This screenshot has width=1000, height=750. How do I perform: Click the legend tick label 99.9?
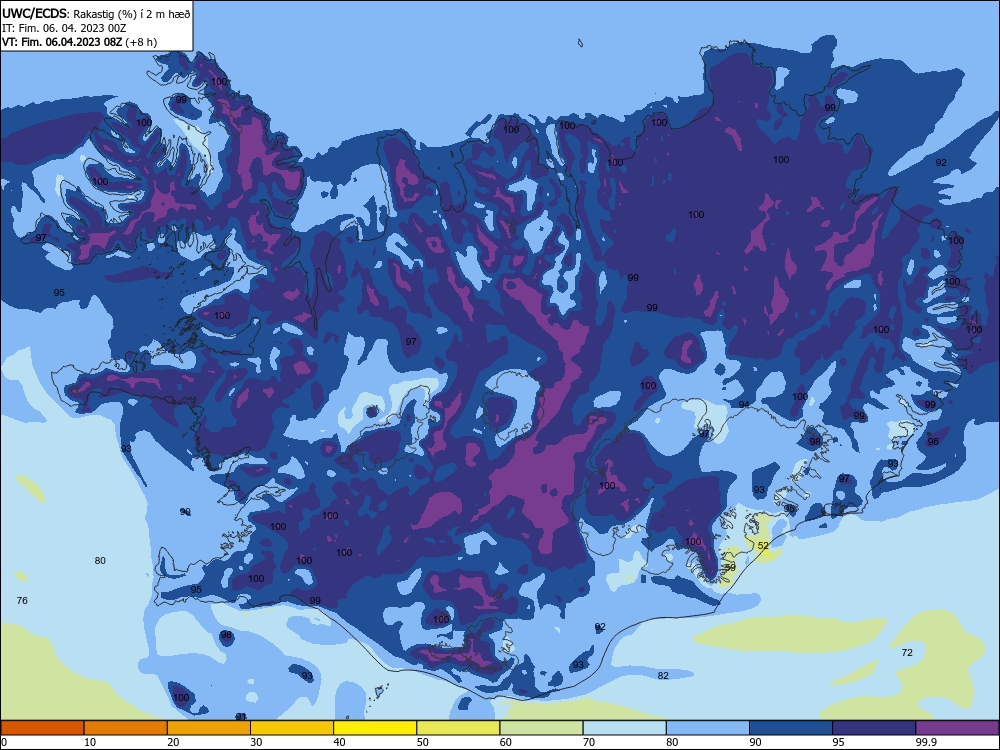(926, 742)
